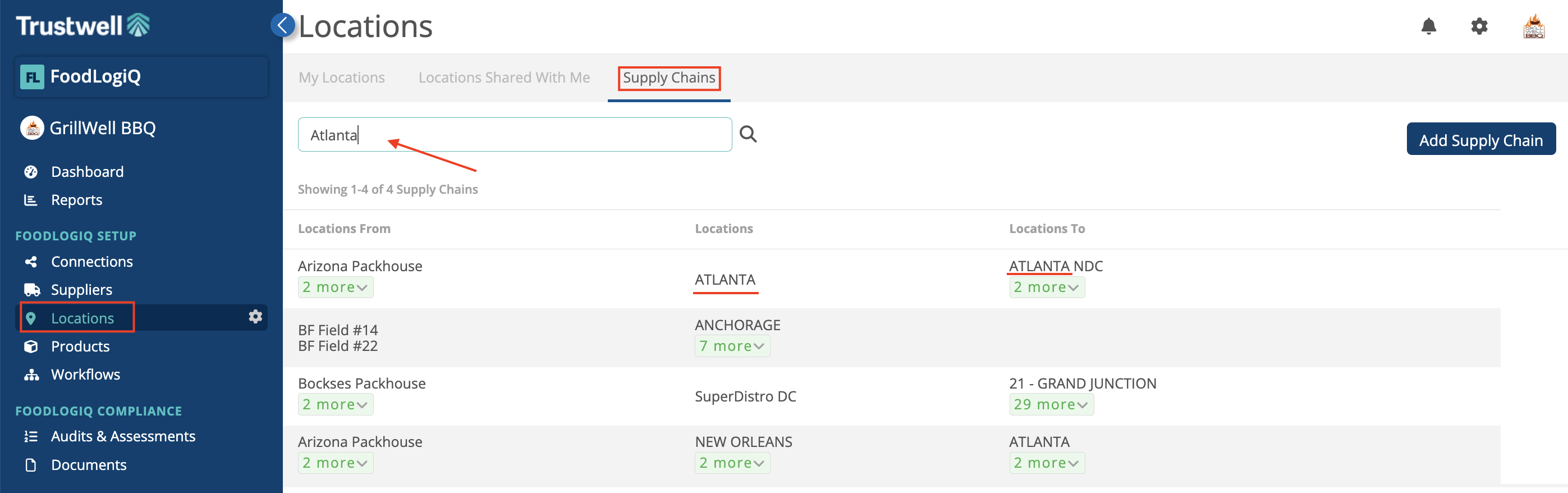Open the Locations row gear icon

(x=255, y=317)
